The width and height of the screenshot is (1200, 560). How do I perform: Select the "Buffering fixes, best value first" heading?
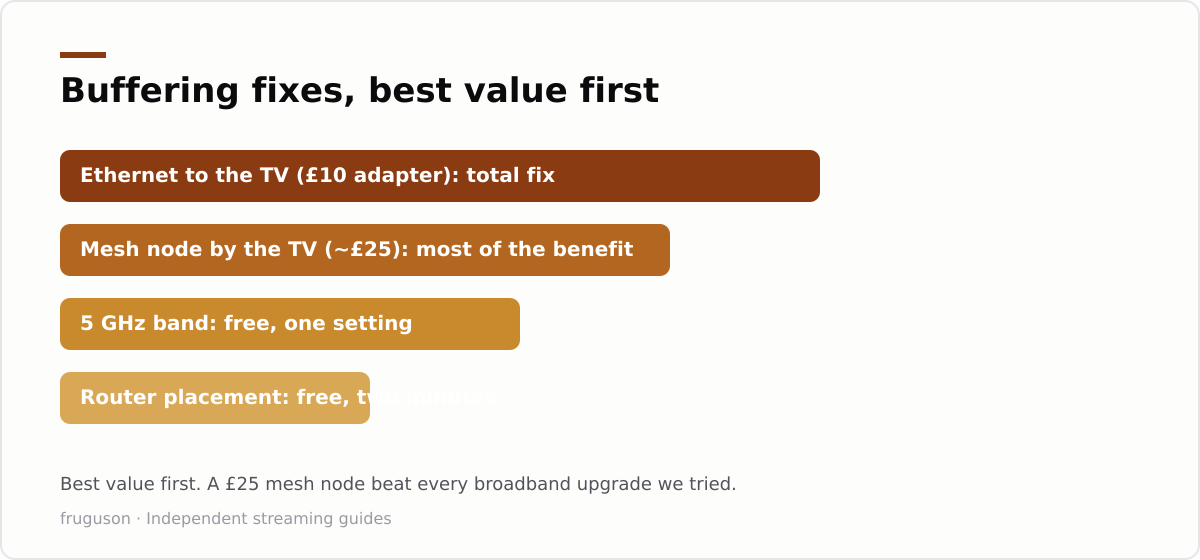point(359,91)
